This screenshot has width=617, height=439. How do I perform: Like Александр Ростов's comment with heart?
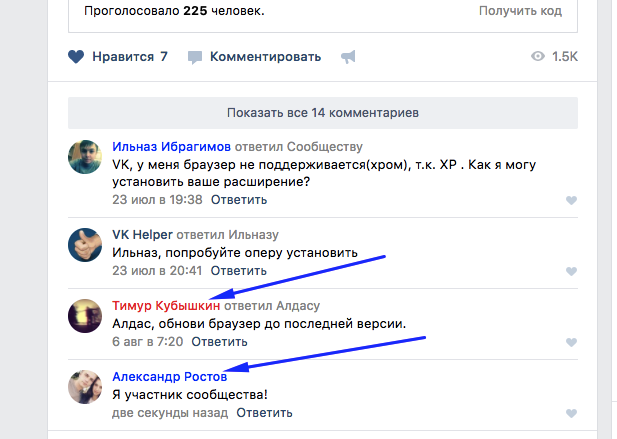tap(571, 413)
